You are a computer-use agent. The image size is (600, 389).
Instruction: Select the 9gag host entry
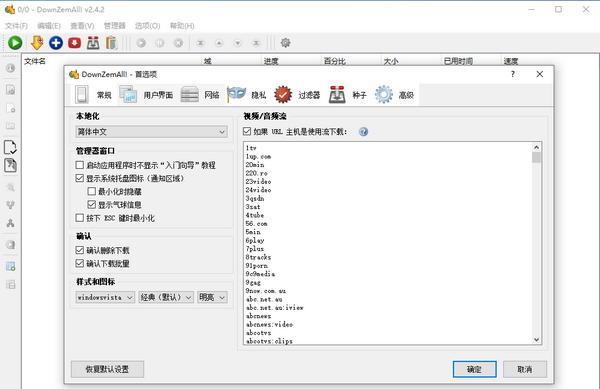(253, 282)
